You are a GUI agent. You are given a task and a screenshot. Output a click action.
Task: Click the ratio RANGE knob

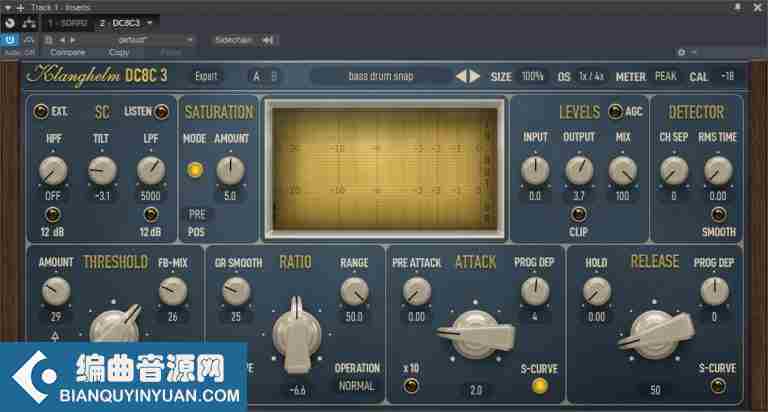(354, 291)
